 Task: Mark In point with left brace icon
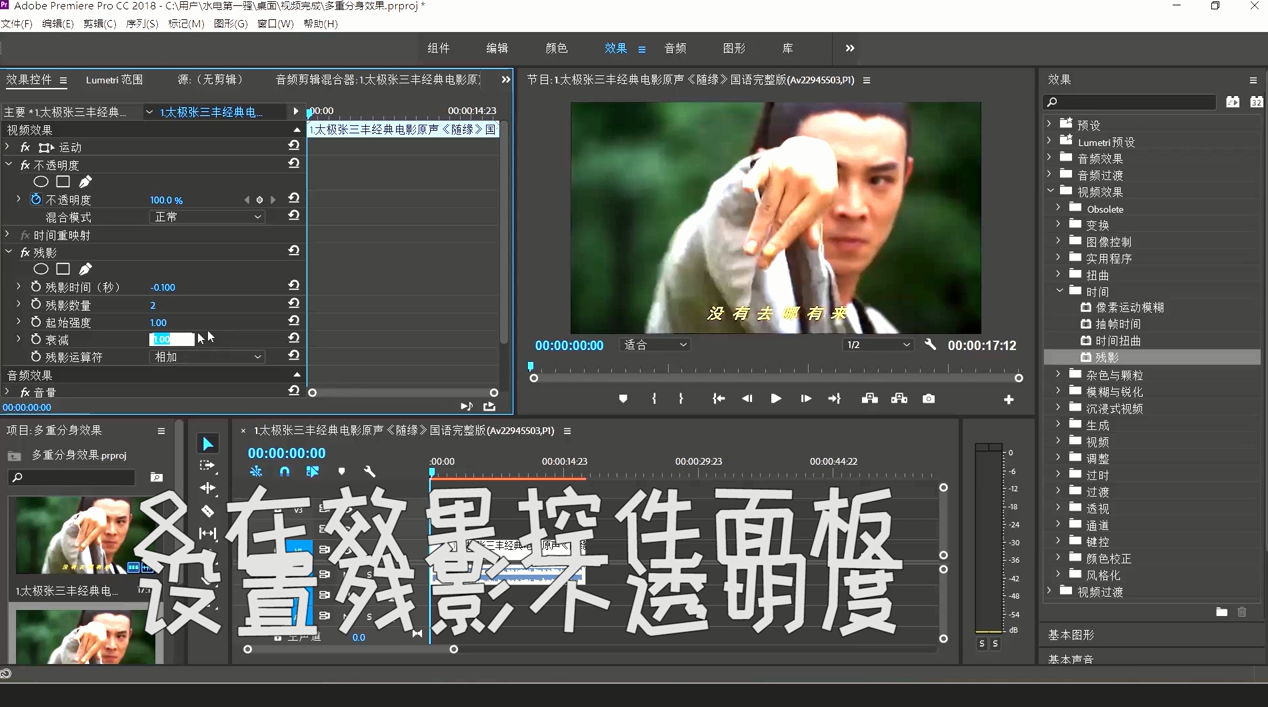coord(654,398)
